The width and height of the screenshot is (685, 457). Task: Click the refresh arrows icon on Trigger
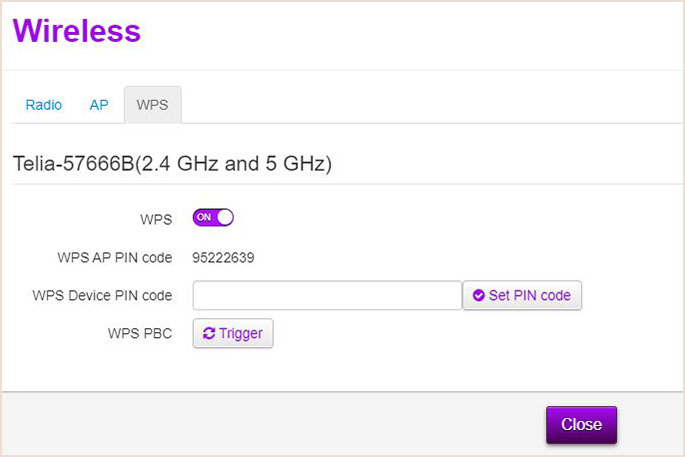tap(209, 333)
